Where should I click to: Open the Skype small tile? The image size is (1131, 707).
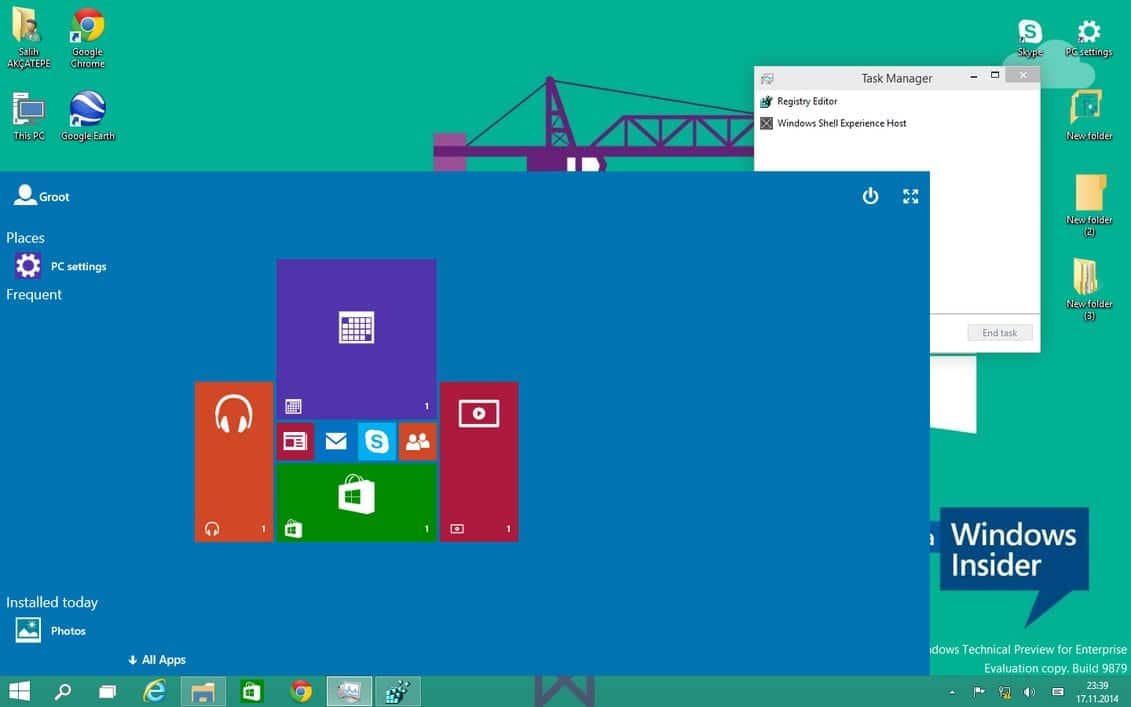[377, 442]
